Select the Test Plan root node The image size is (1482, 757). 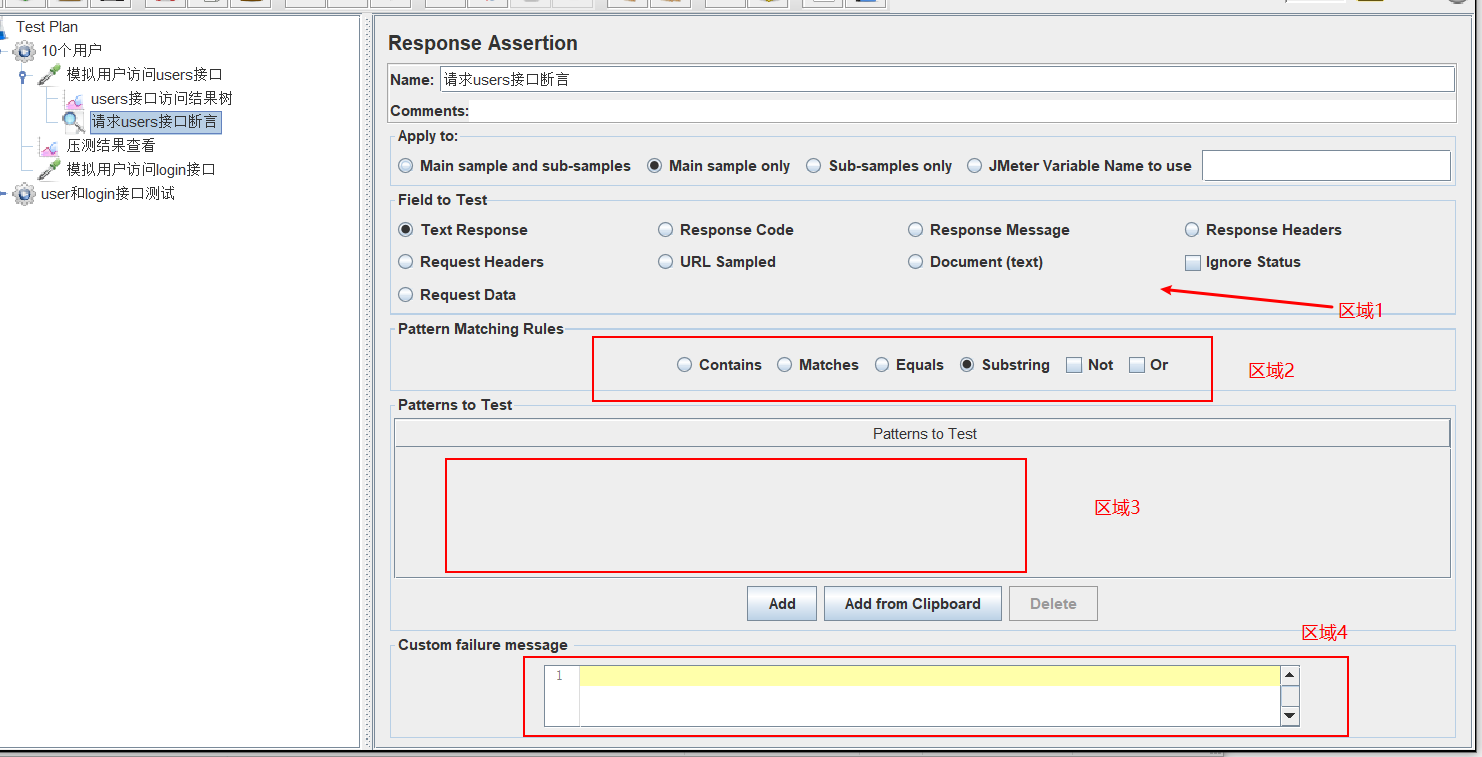(x=47, y=27)
